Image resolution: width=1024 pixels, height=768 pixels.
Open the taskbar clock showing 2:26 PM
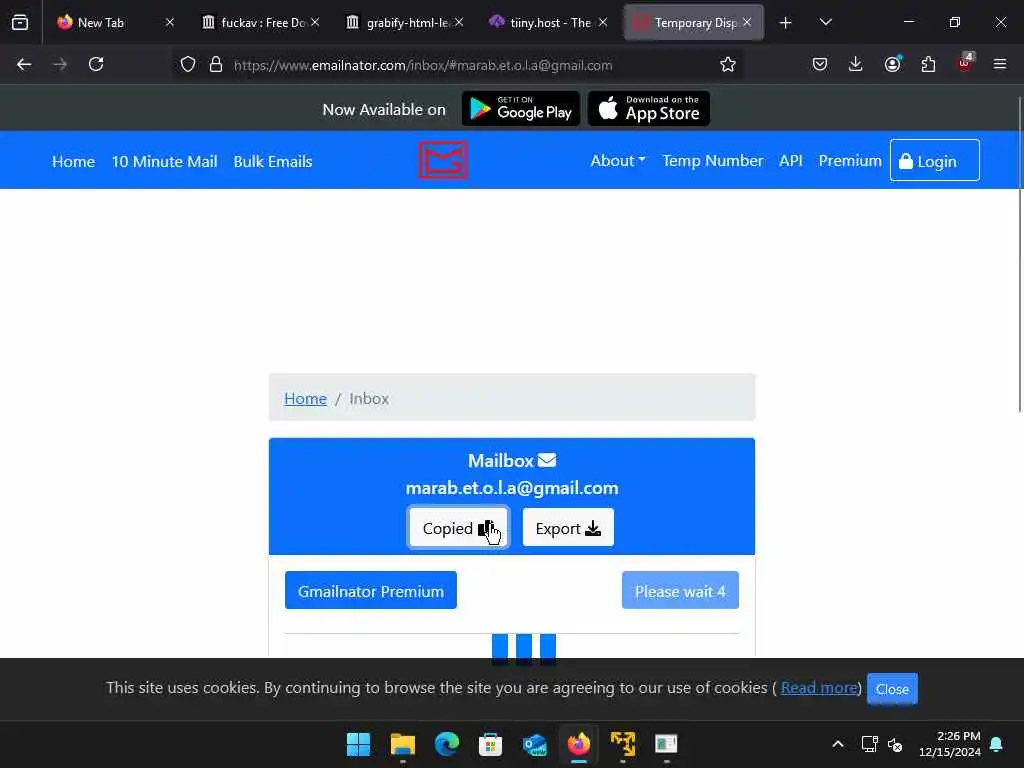click(x=950, y=744)
